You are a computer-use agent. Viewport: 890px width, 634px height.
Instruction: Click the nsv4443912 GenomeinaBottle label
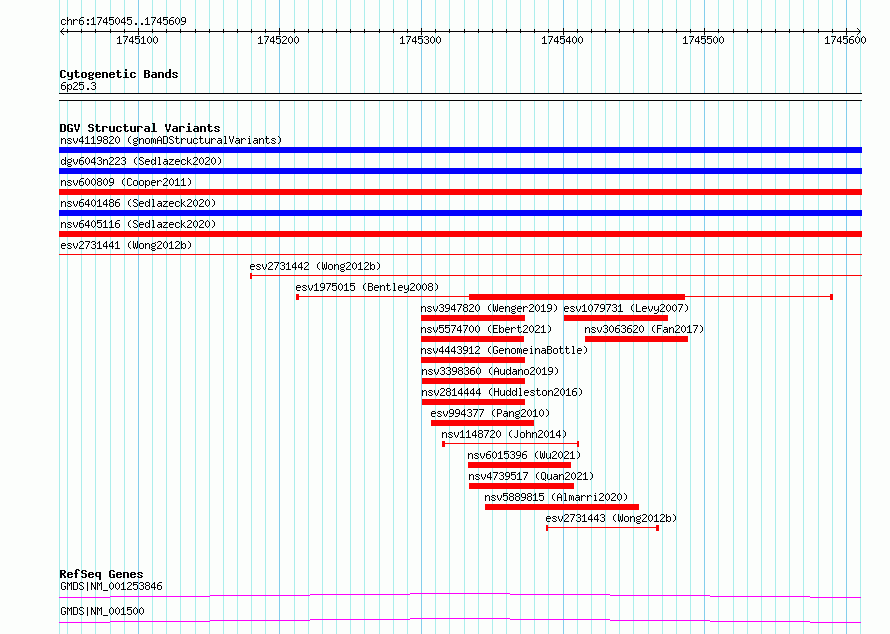[x=505, y=350]
